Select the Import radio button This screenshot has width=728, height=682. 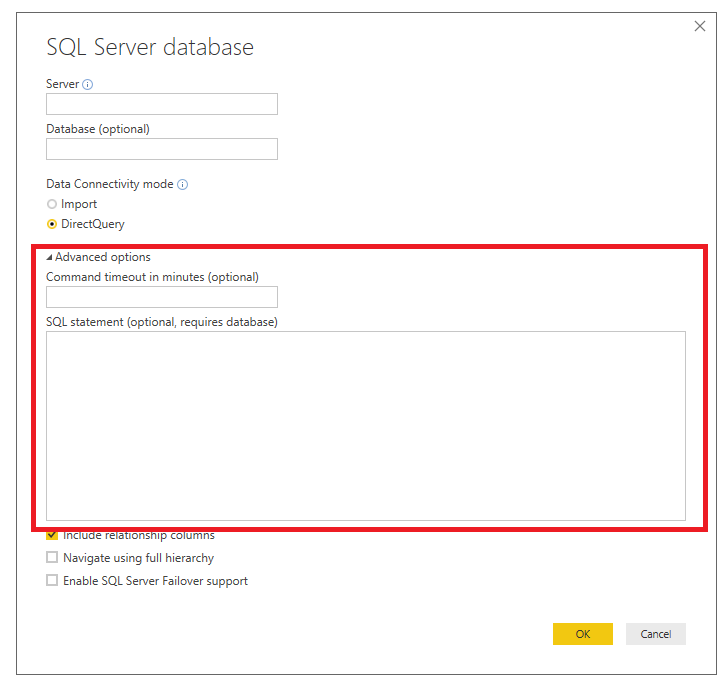(52, 204)
